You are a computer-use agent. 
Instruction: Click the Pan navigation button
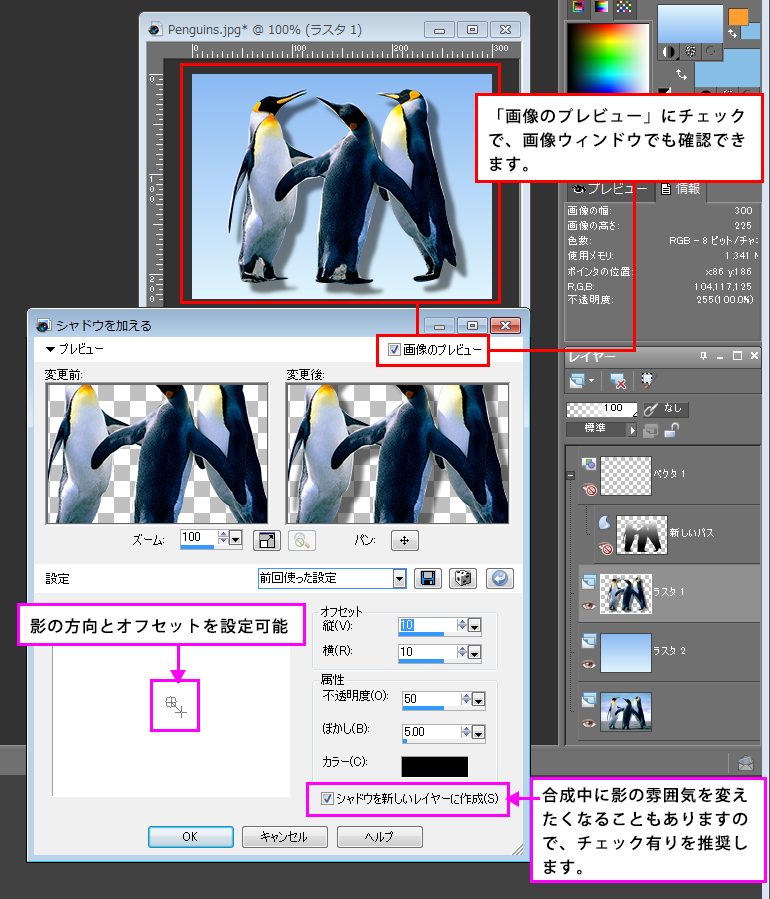(x=404, y=540)
